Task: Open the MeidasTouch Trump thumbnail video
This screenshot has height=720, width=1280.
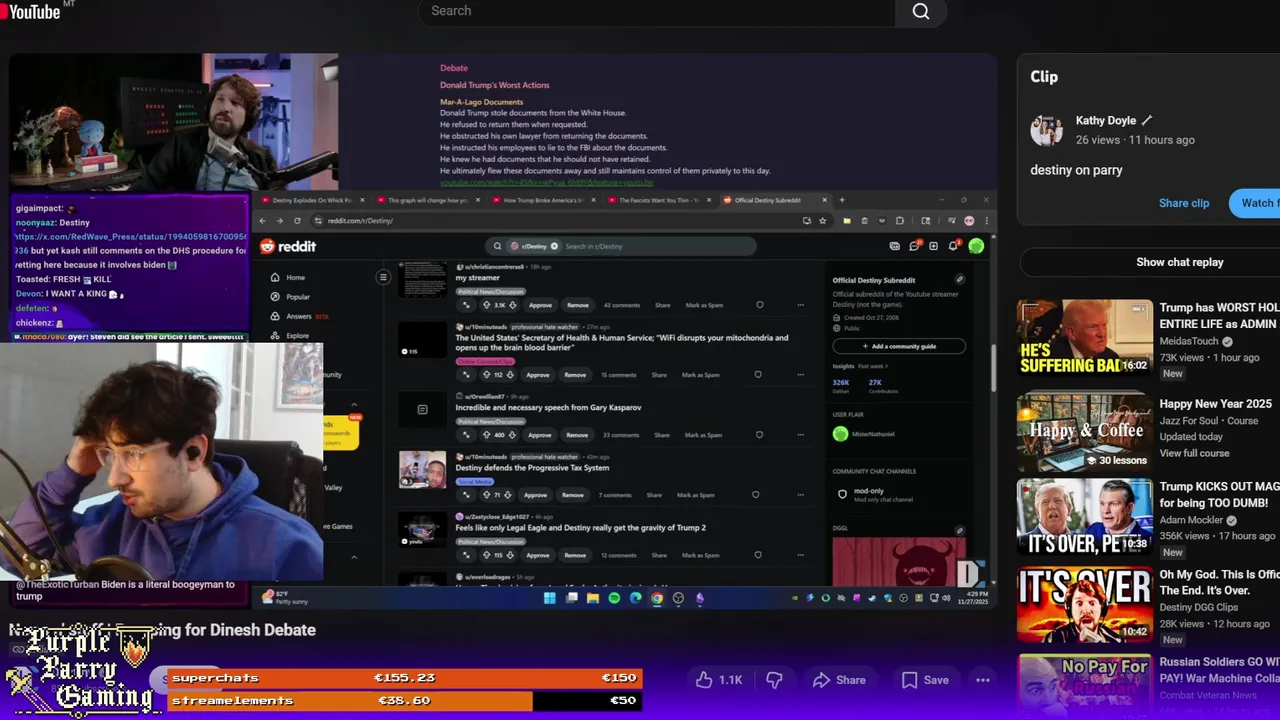Action: pyautogui.click(x=1085, y=338)
